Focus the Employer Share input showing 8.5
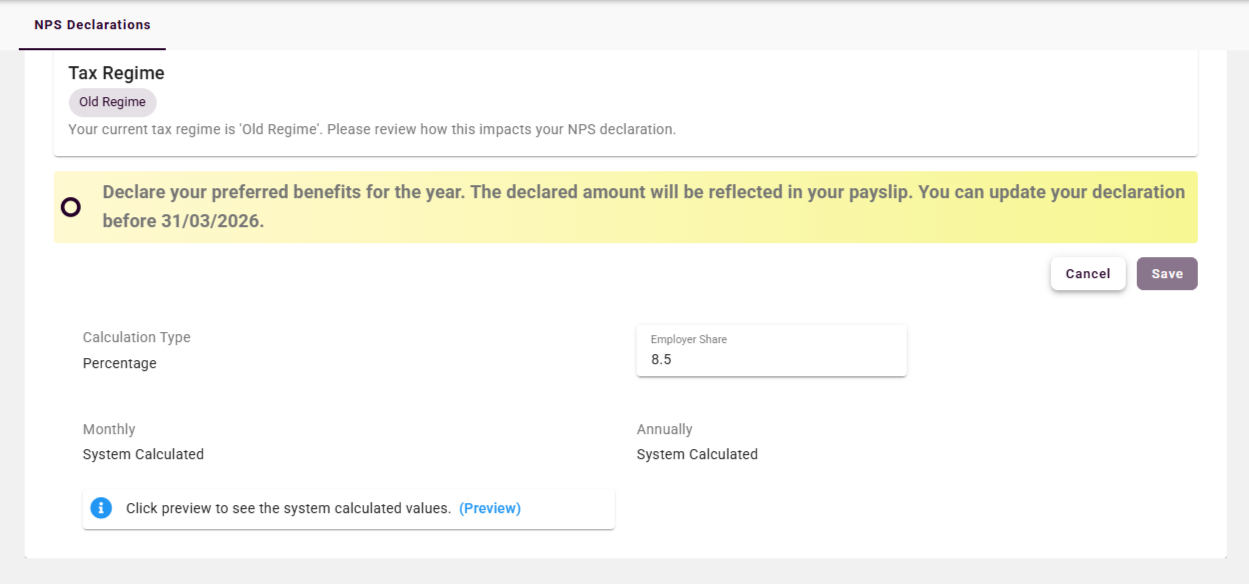Screen dimensions: 1249x584 (x=770, y=359)
